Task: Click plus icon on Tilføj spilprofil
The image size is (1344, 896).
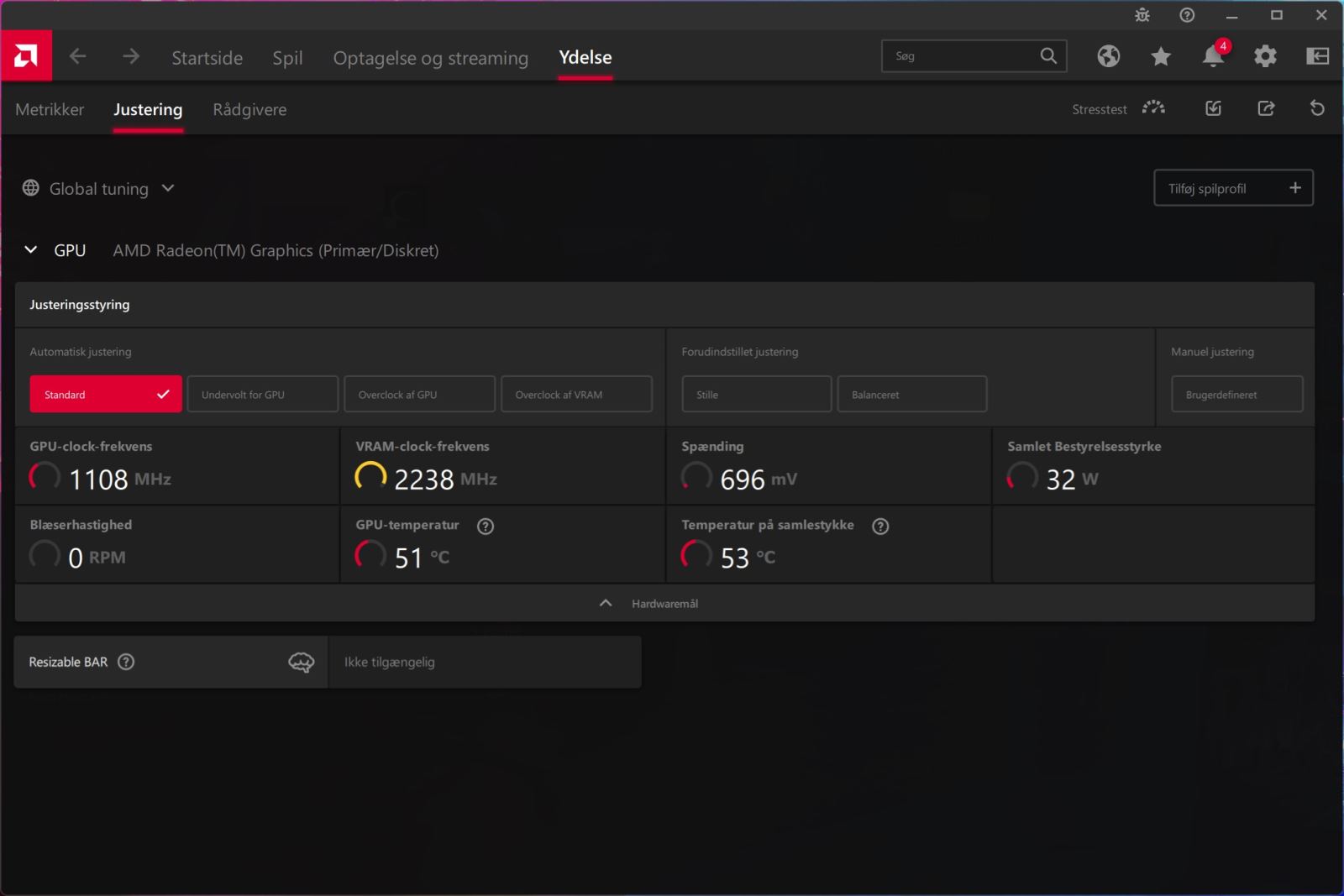Action: (1295, 188)
